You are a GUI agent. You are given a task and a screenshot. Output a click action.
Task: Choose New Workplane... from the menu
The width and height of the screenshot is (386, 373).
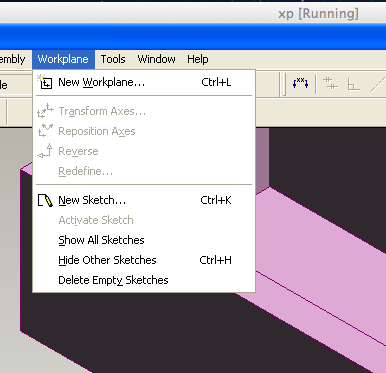point(144,82)
